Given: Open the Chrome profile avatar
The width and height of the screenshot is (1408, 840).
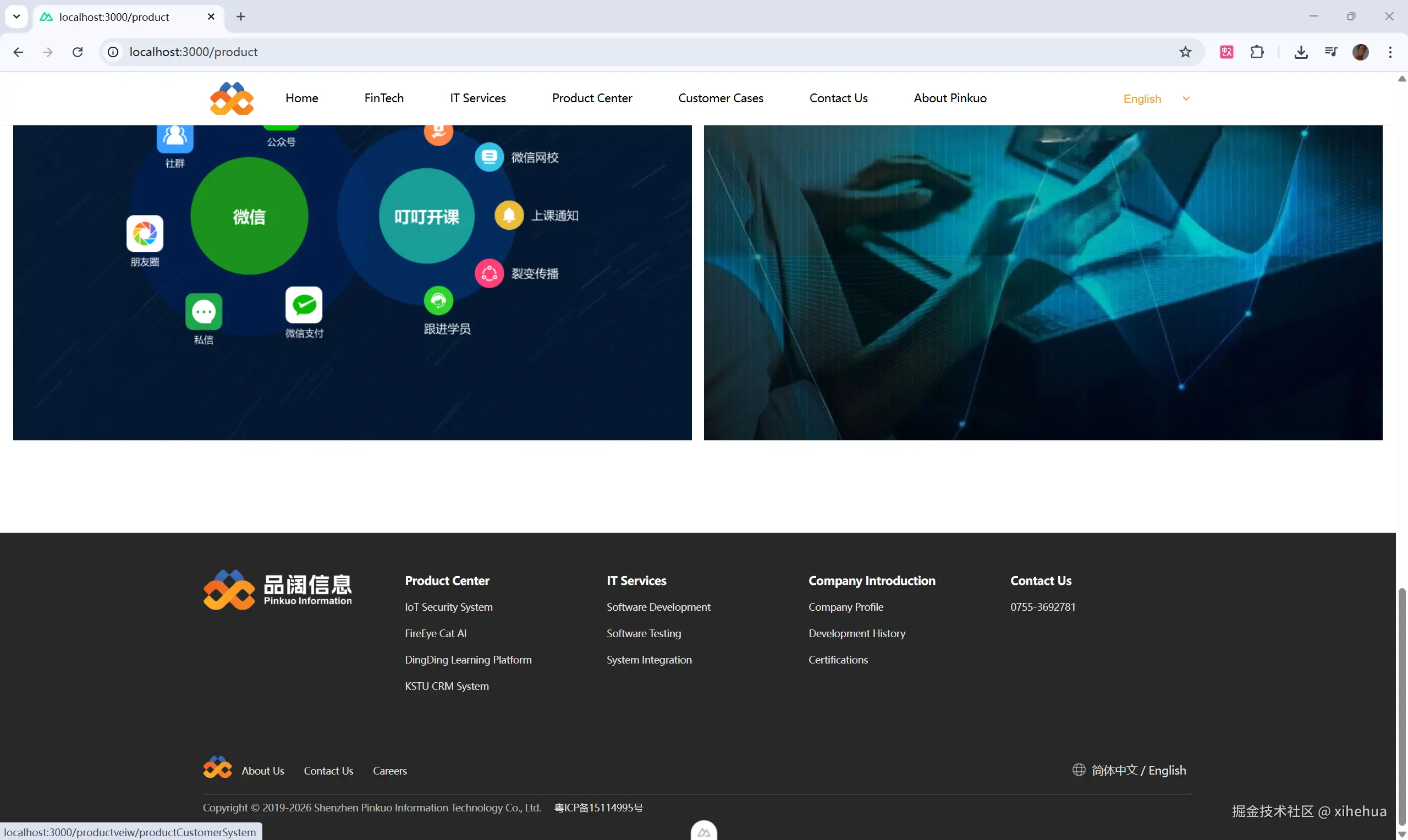Looking at the screenshot, I should [x=1361, y=52].
